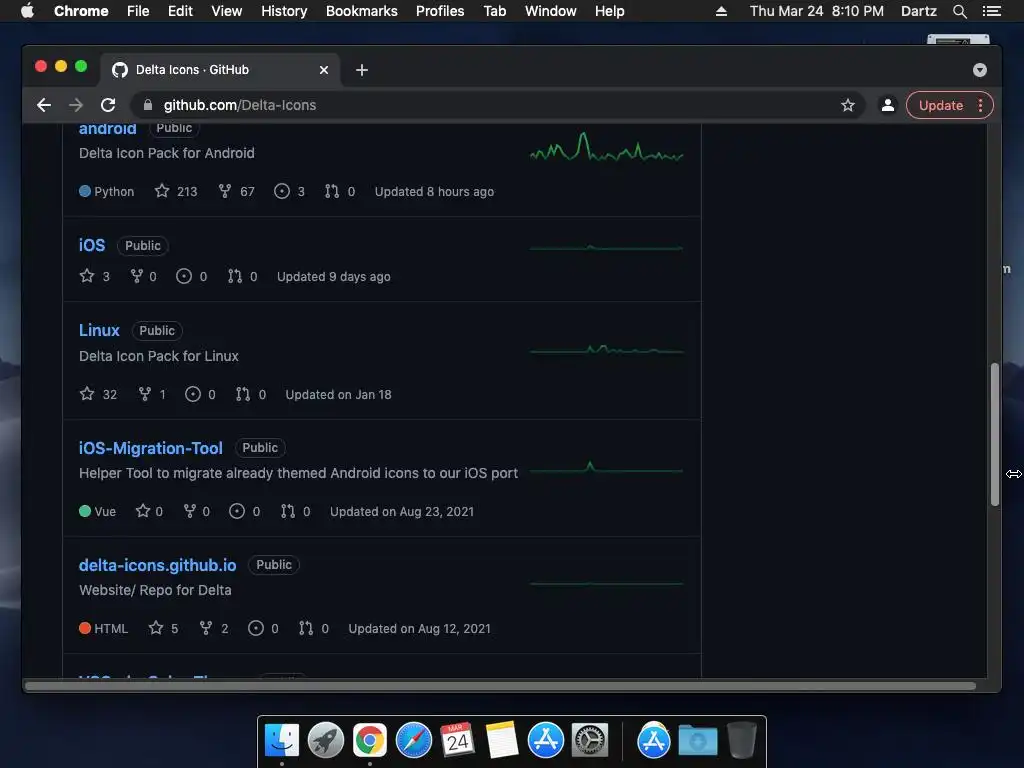Open Notification Center list icon

pyautogui.click(x=992, y=11)
